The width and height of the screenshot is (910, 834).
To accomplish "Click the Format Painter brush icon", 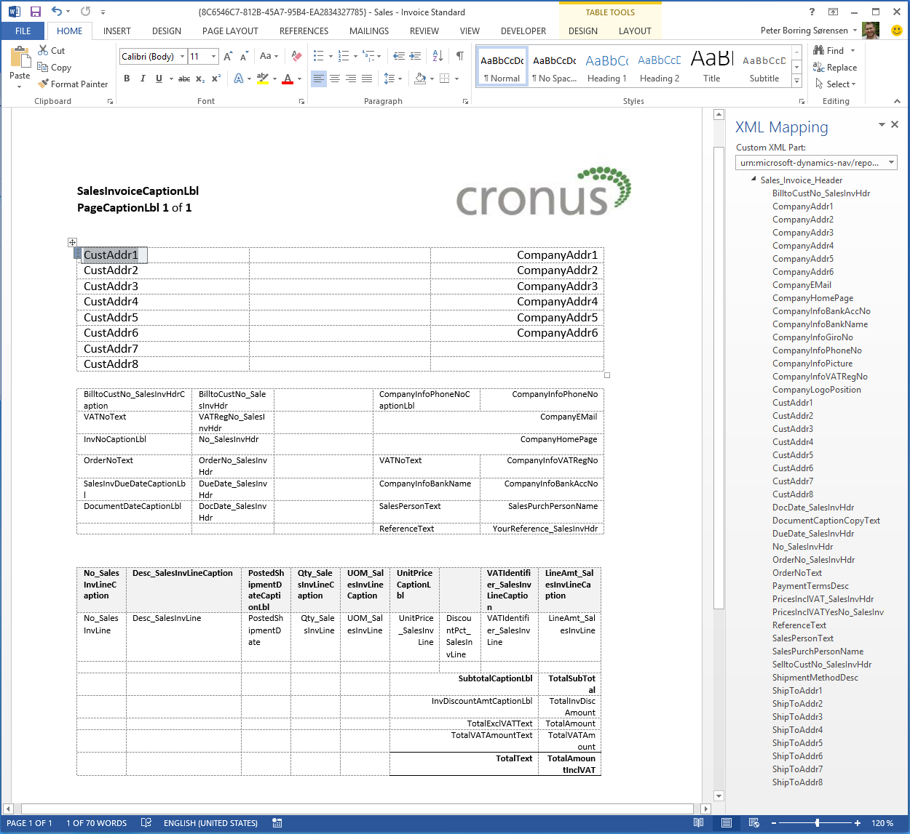I will [x=43, y=84].
